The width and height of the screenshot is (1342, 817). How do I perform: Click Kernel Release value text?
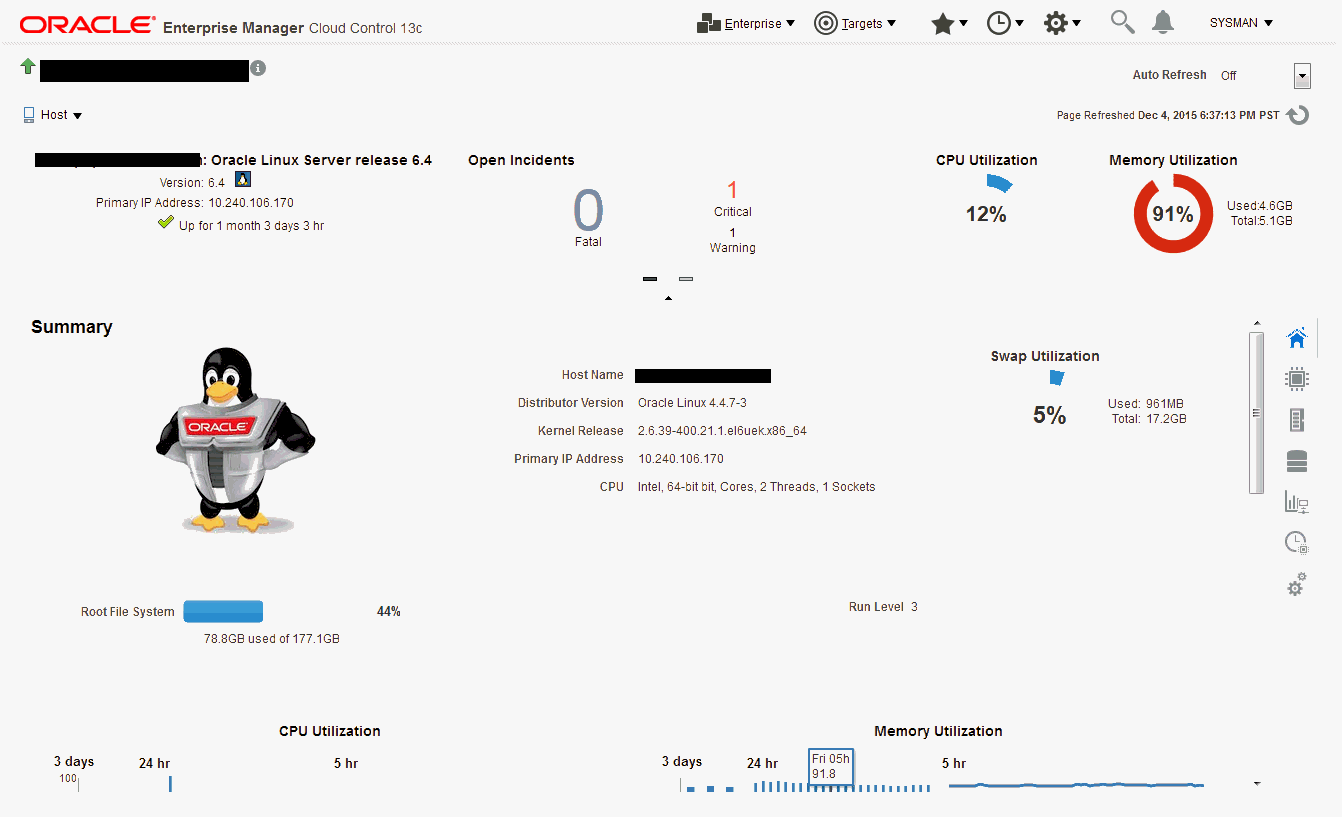(722, 431)
